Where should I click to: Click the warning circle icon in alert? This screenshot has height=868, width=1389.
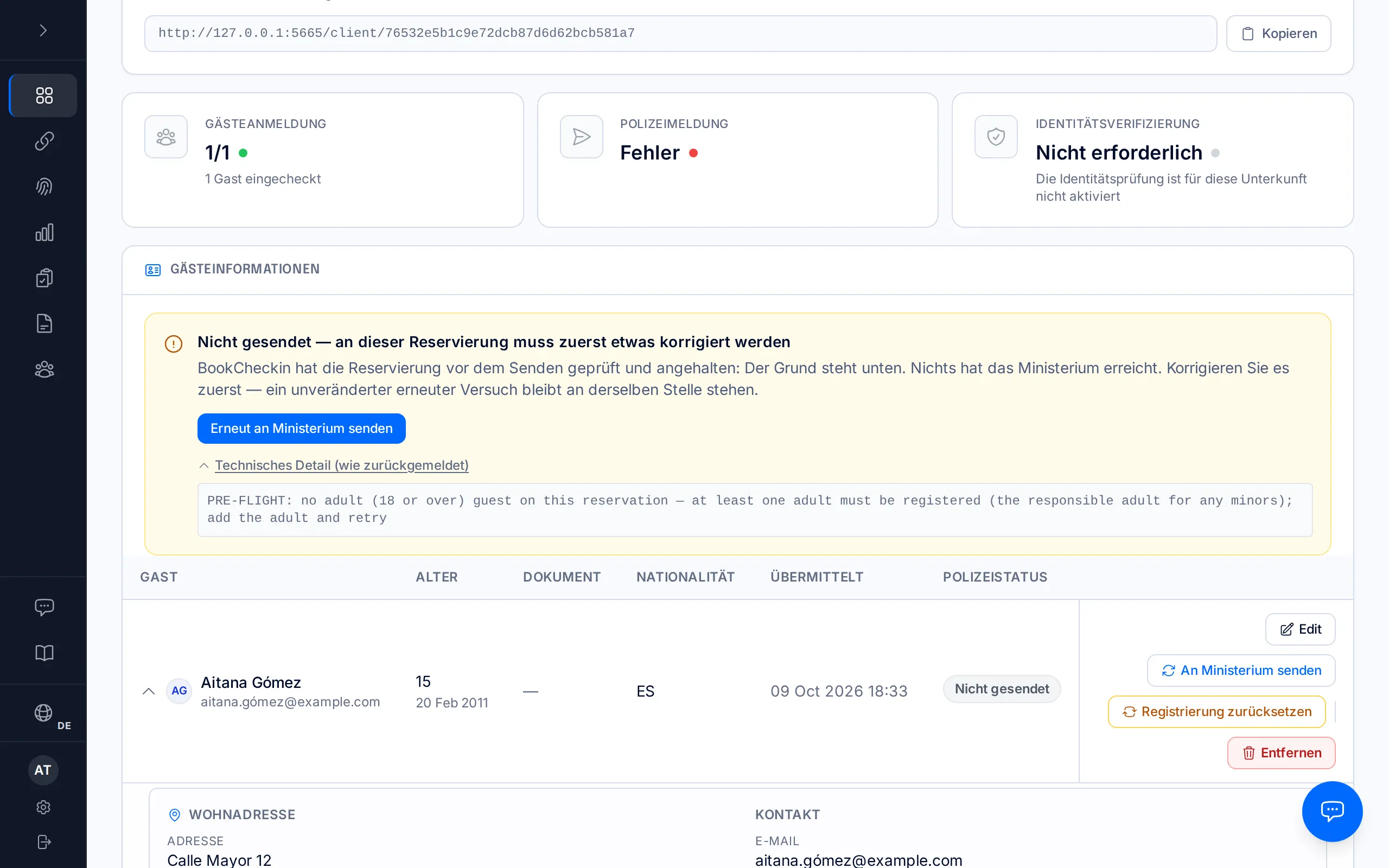tap(173, 344)
